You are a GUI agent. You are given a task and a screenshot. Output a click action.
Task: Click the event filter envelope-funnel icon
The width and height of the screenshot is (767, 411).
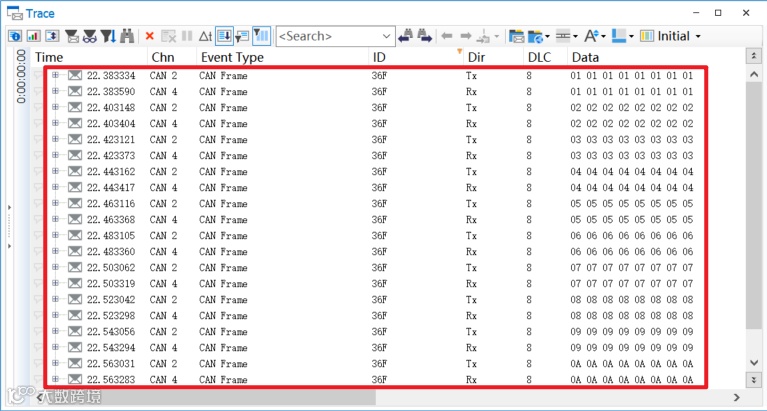(72, 36)
